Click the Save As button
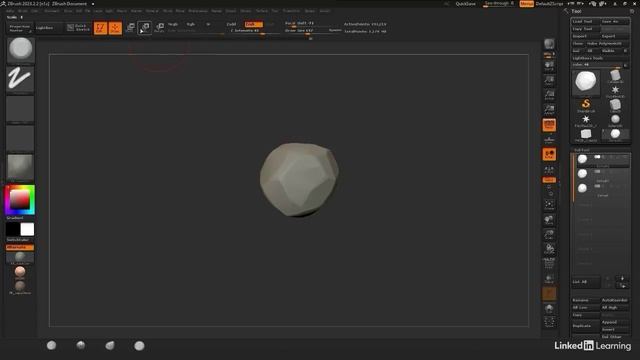This screenshot has width=640, height=360. 615,21
